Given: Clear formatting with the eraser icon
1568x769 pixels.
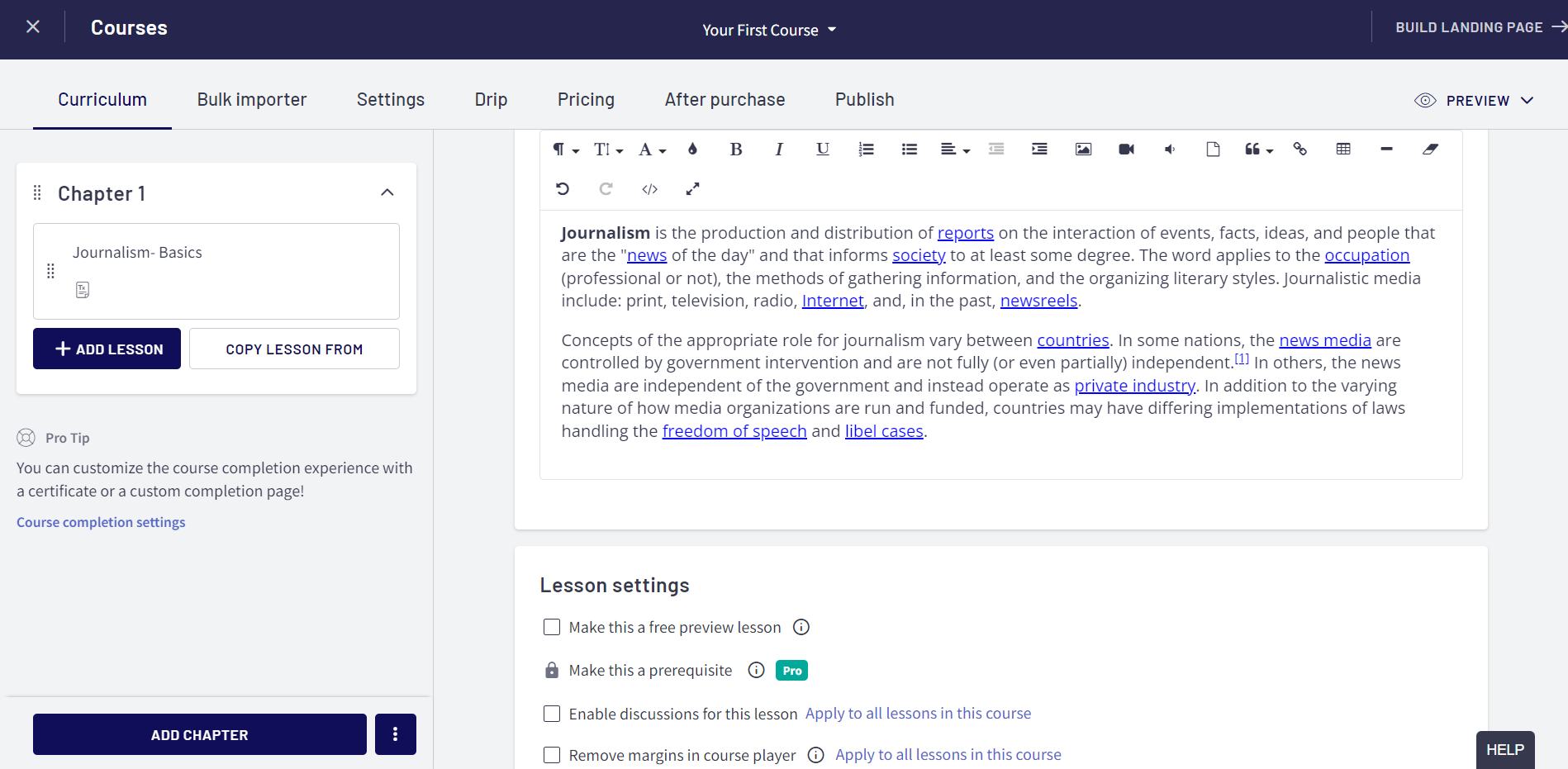Looking at the screenshot, I should pos(1430,150).
